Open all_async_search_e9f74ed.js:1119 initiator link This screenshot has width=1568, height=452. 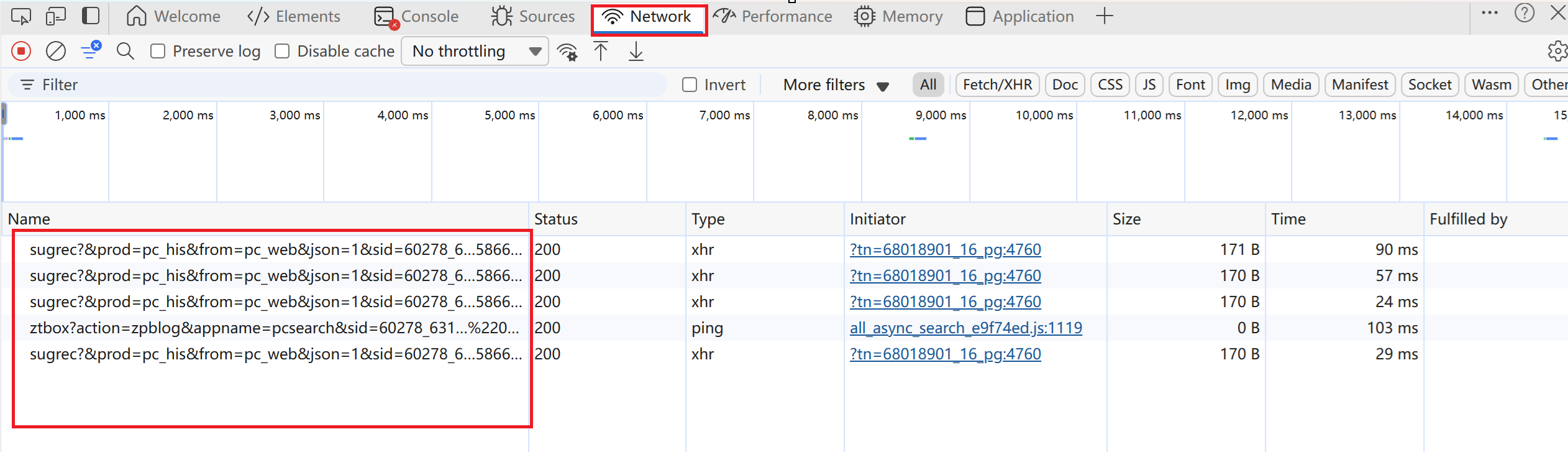point(966,328)
